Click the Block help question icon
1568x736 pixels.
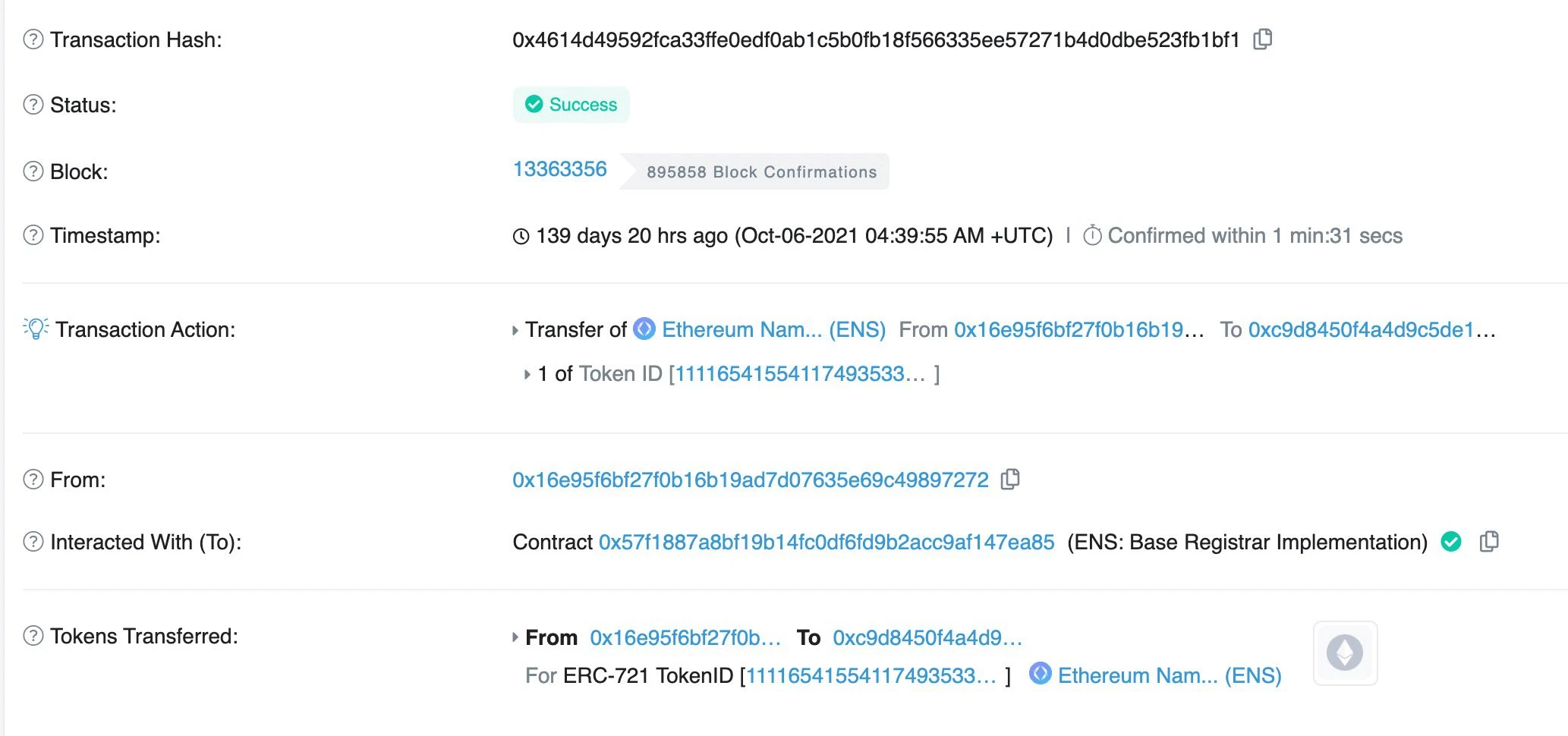33,171
